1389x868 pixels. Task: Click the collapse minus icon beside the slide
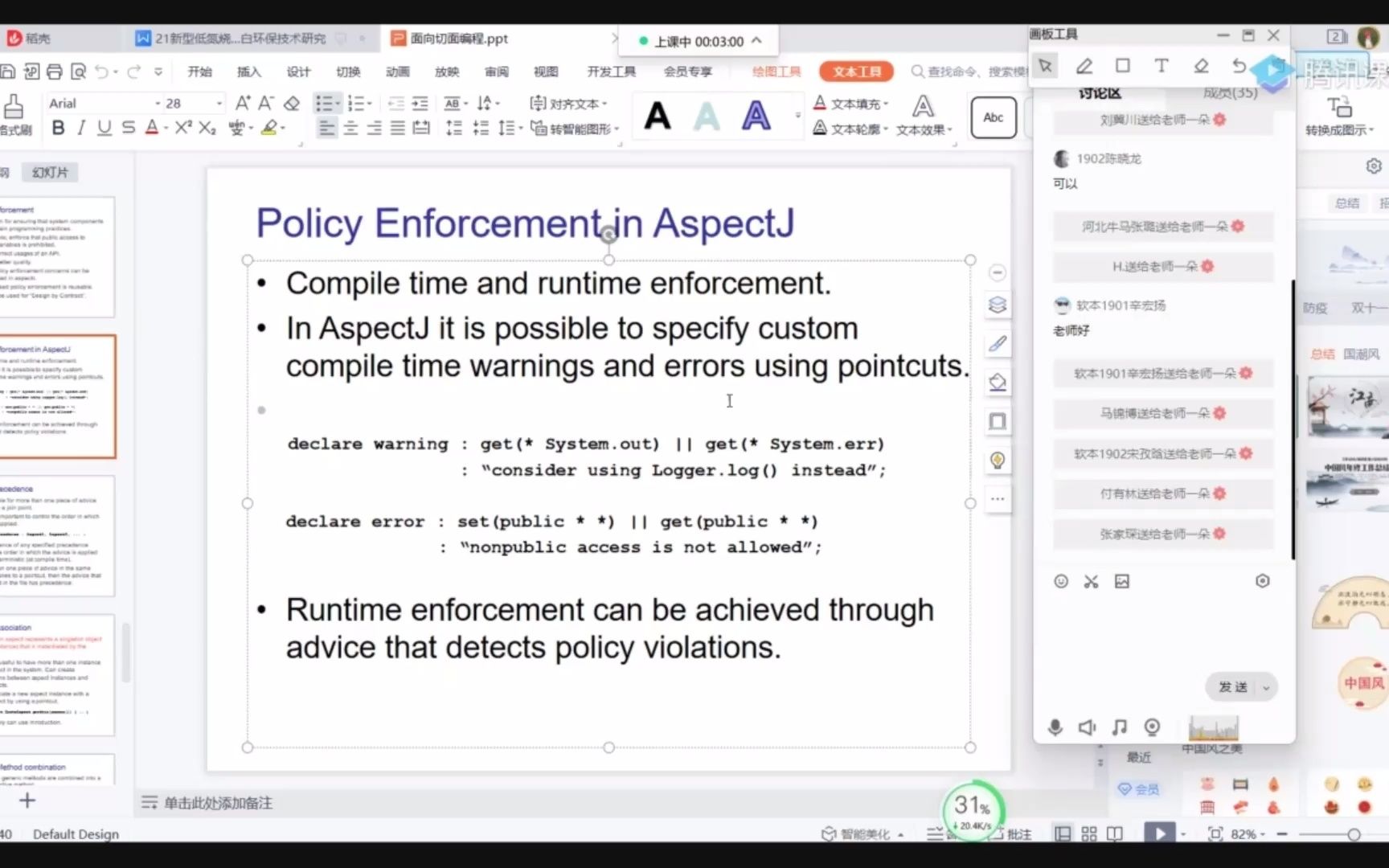(998, 273)
